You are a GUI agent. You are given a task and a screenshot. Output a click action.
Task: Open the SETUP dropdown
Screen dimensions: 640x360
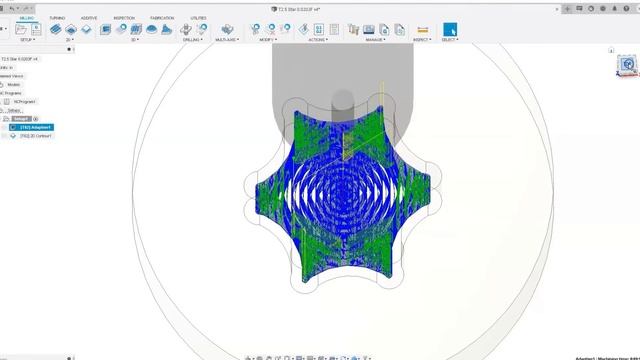pyautogui.click(x=28, y=40)
